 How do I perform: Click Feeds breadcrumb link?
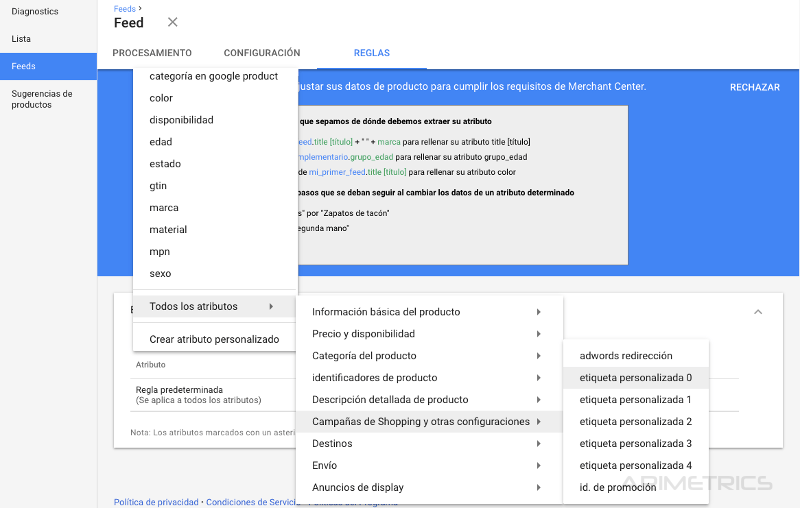(124, 9)
